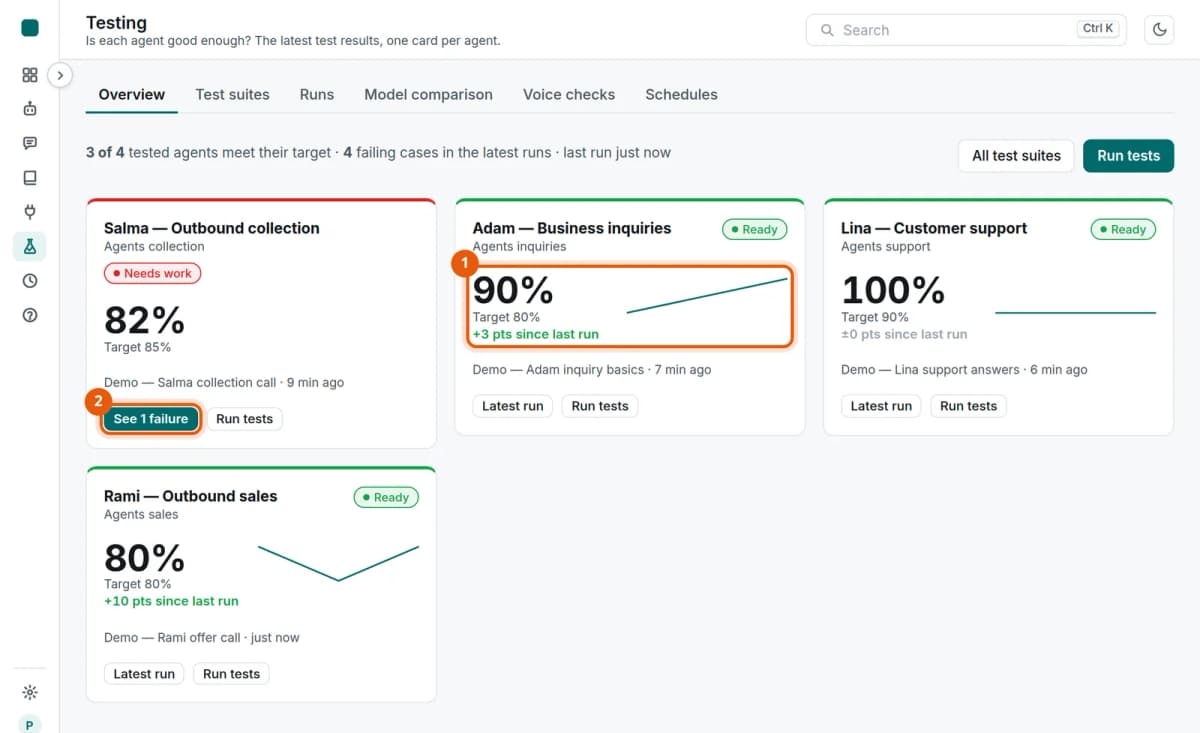The width and height of the screenshot is (1200, 733).
Task: Click the teal app logo square
Action: [x=30, y=28]
